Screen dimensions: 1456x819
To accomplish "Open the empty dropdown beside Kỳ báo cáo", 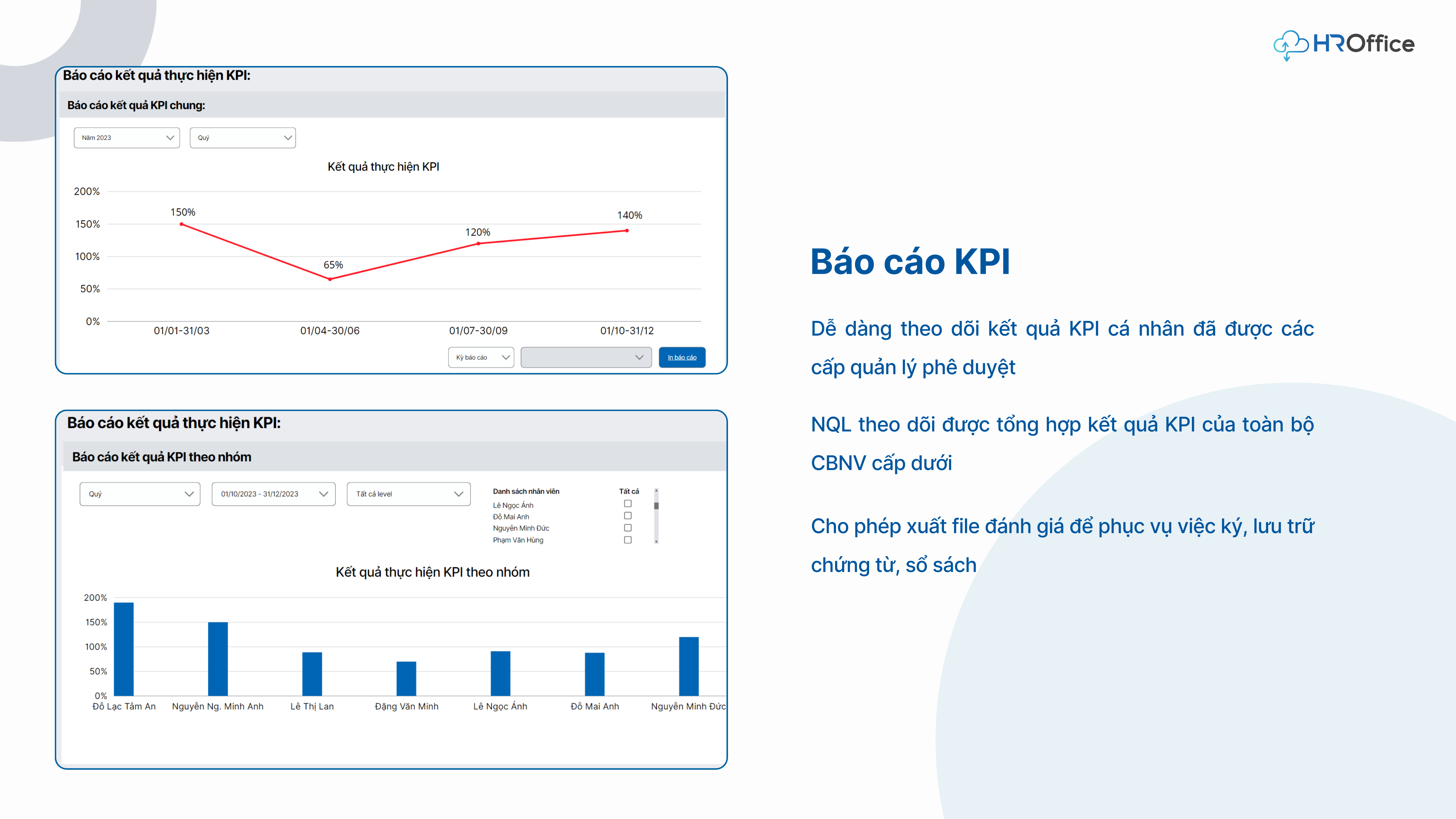I will click(586, 357).
